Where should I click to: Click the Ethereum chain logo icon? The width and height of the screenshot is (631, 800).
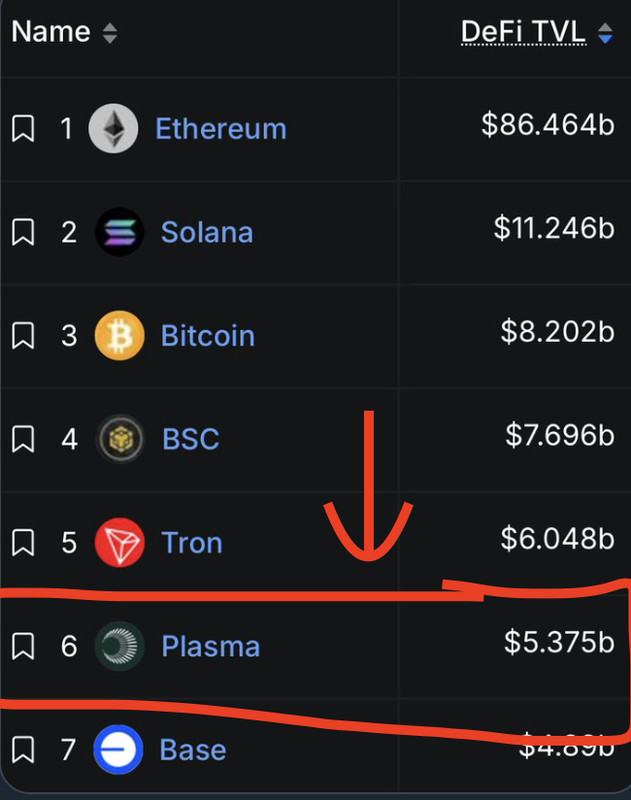(113, 129)
